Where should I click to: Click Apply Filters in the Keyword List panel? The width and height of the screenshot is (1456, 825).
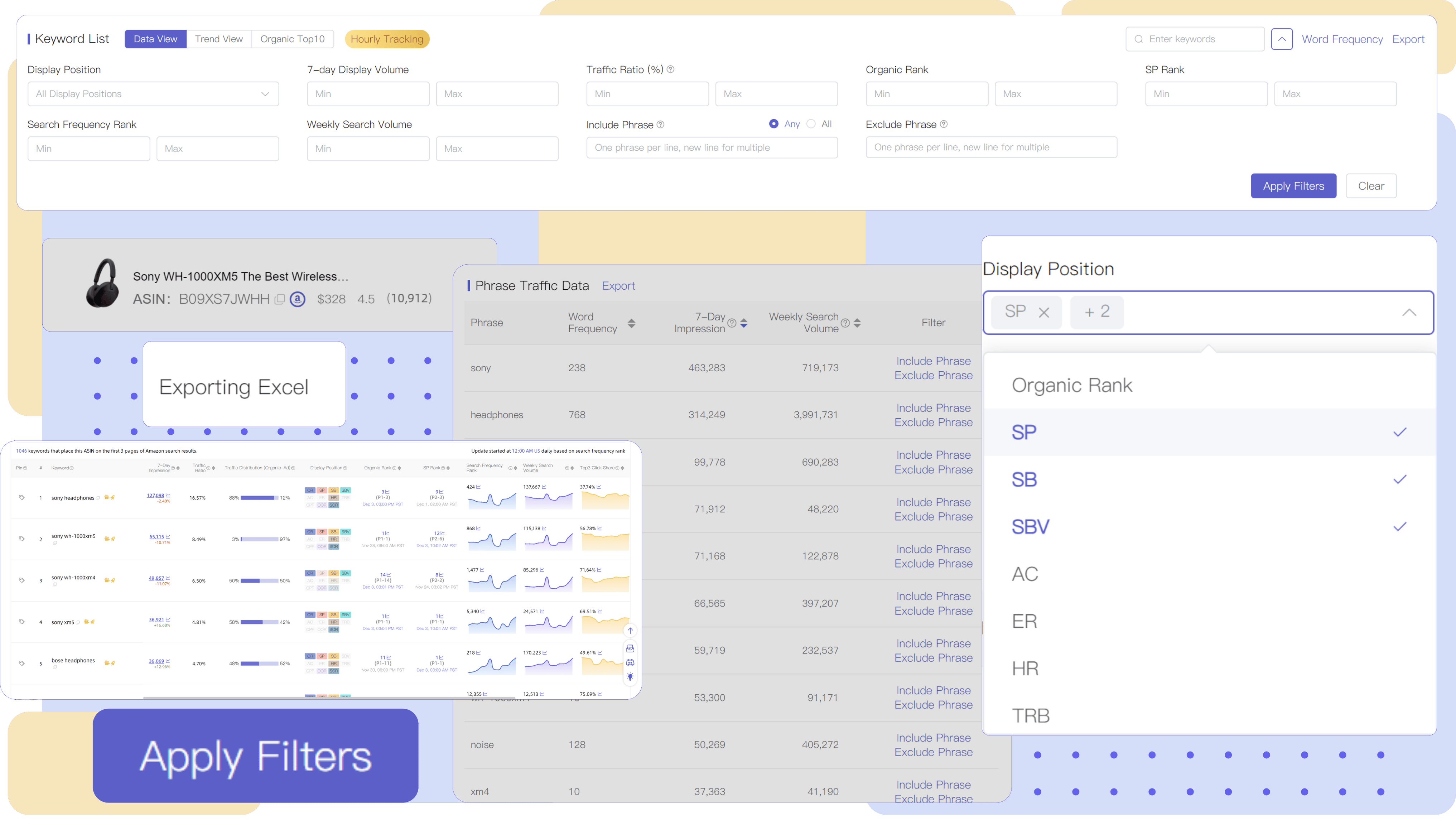coord(1293,186)
